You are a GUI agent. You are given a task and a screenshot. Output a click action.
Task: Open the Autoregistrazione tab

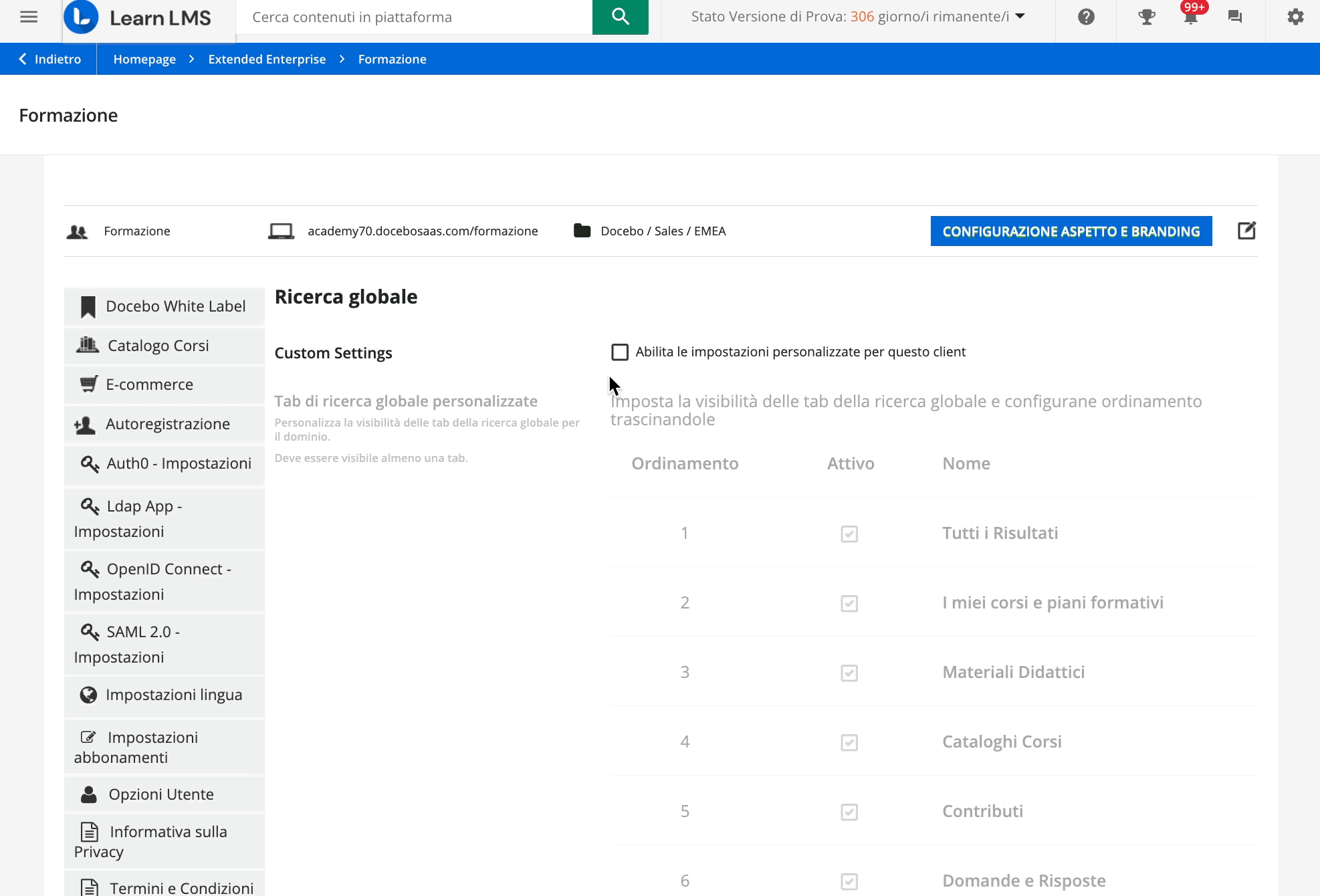[x=164, y=424]
